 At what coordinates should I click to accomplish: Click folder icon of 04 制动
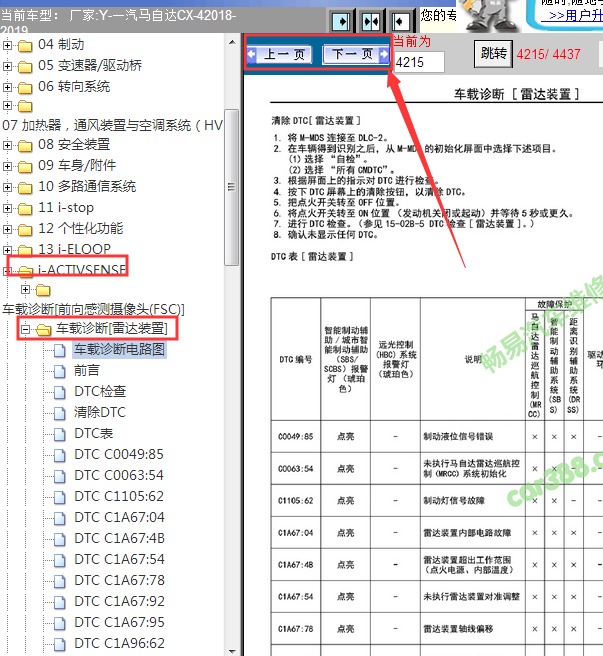click(x=25, y=45)
